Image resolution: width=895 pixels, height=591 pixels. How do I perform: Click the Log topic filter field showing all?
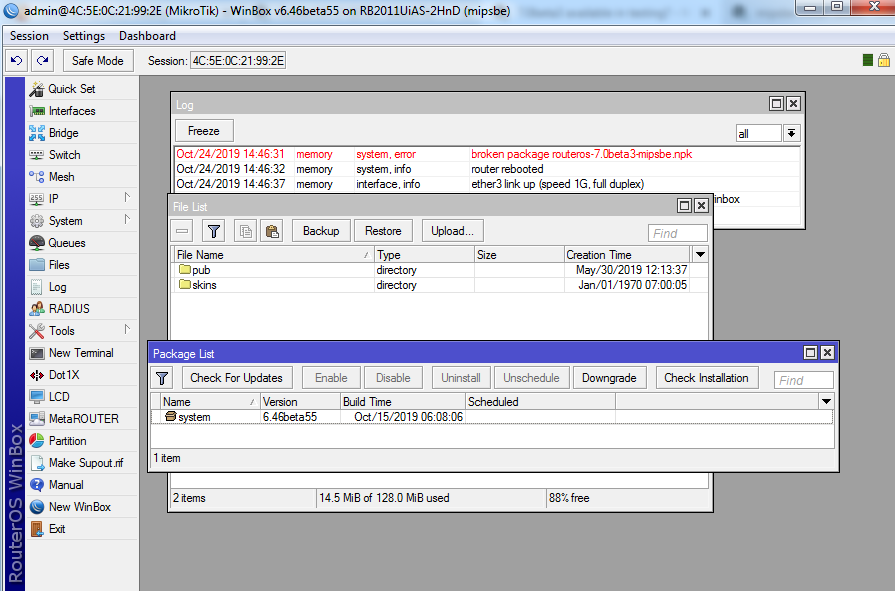(759, 134)
